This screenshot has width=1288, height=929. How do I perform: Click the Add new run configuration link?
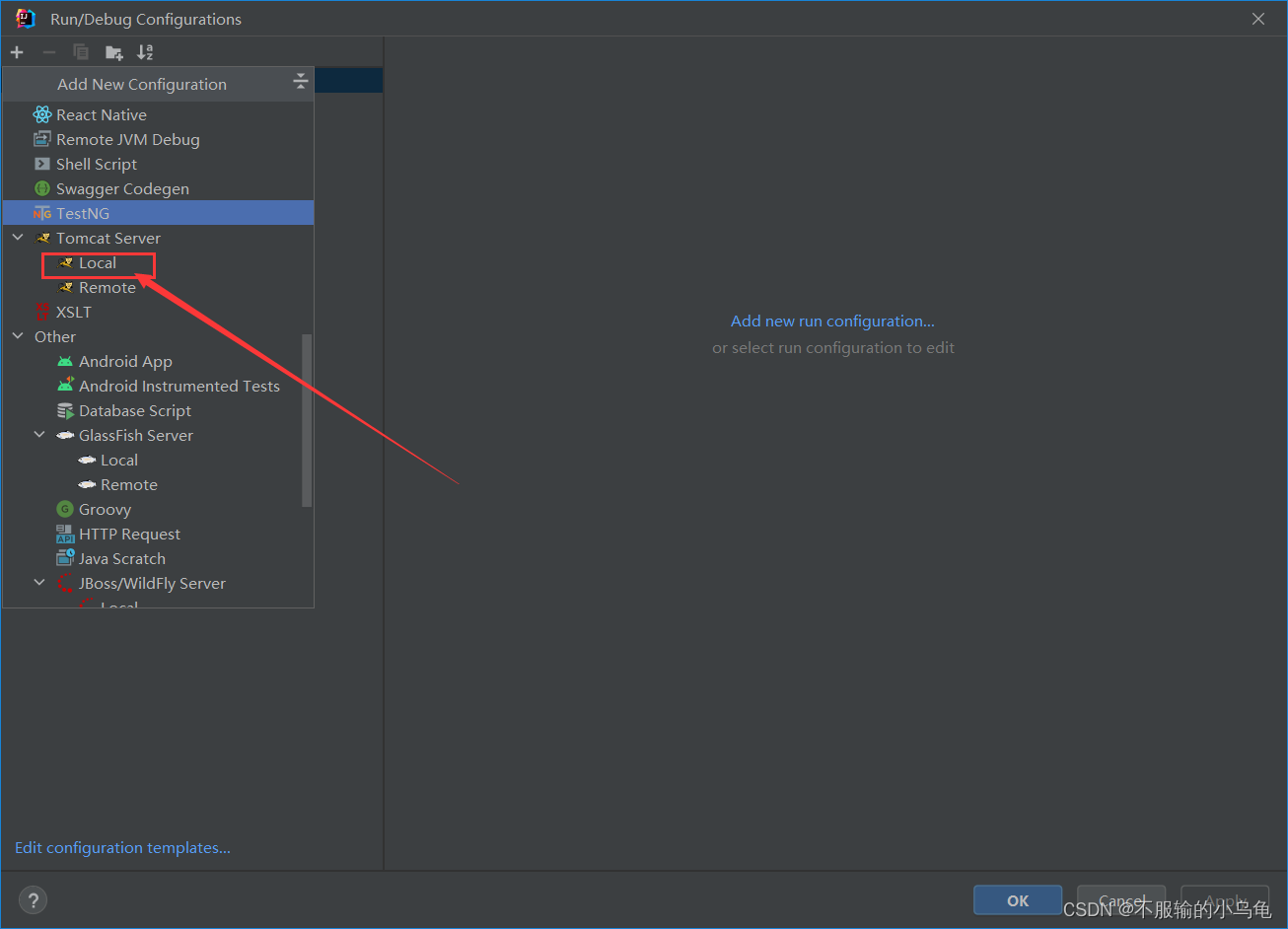coord(832,321)
